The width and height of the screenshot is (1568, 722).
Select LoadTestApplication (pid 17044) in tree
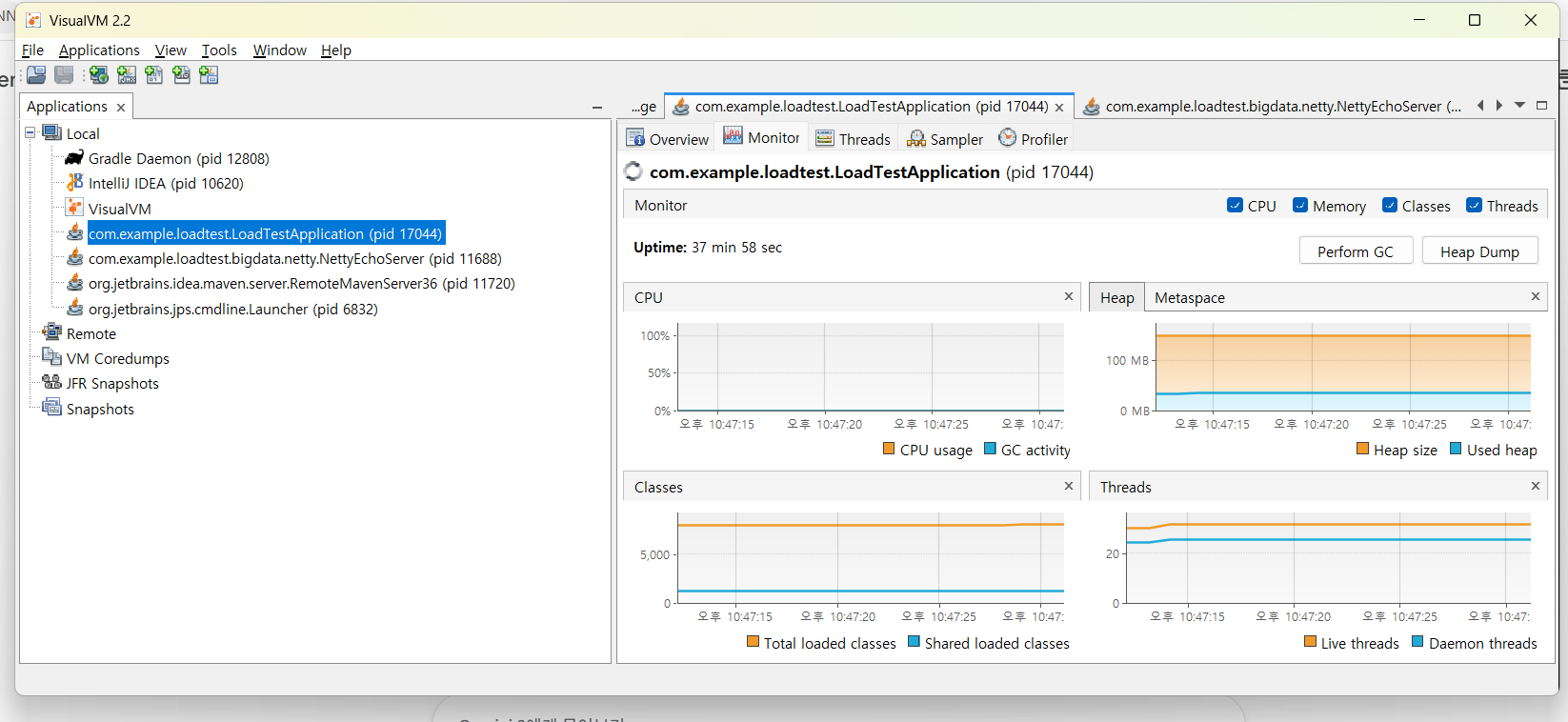tap(266, 233)
